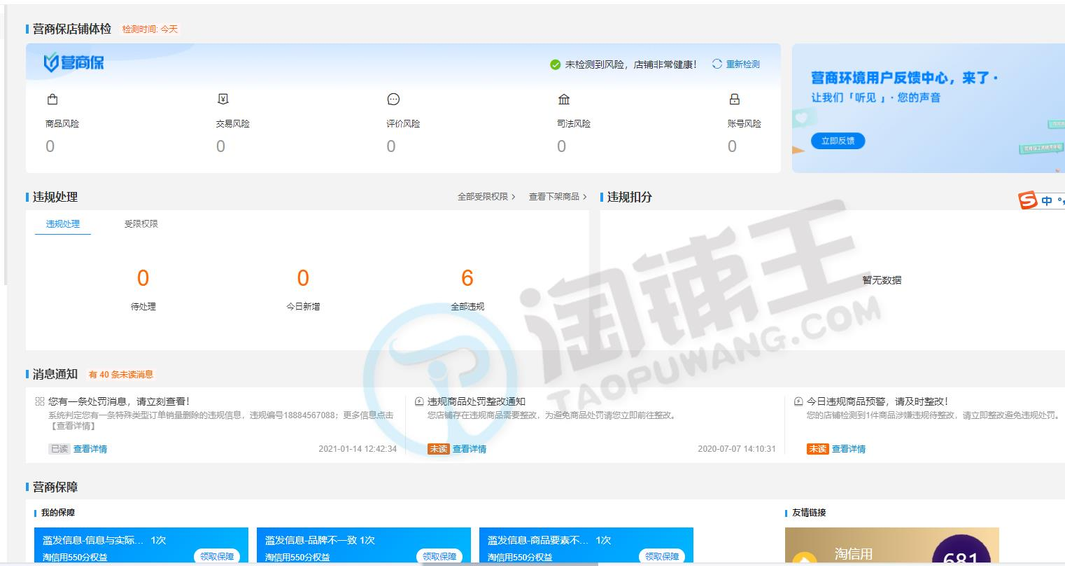Click the 立即反馈 button on banner
Viewport: 1065px width, 566px height.
click(x=837, y=141)
